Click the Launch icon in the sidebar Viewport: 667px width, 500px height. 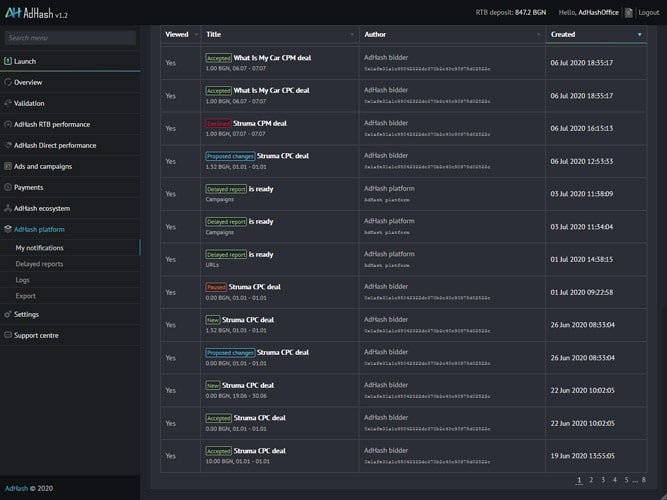(8, 61)
